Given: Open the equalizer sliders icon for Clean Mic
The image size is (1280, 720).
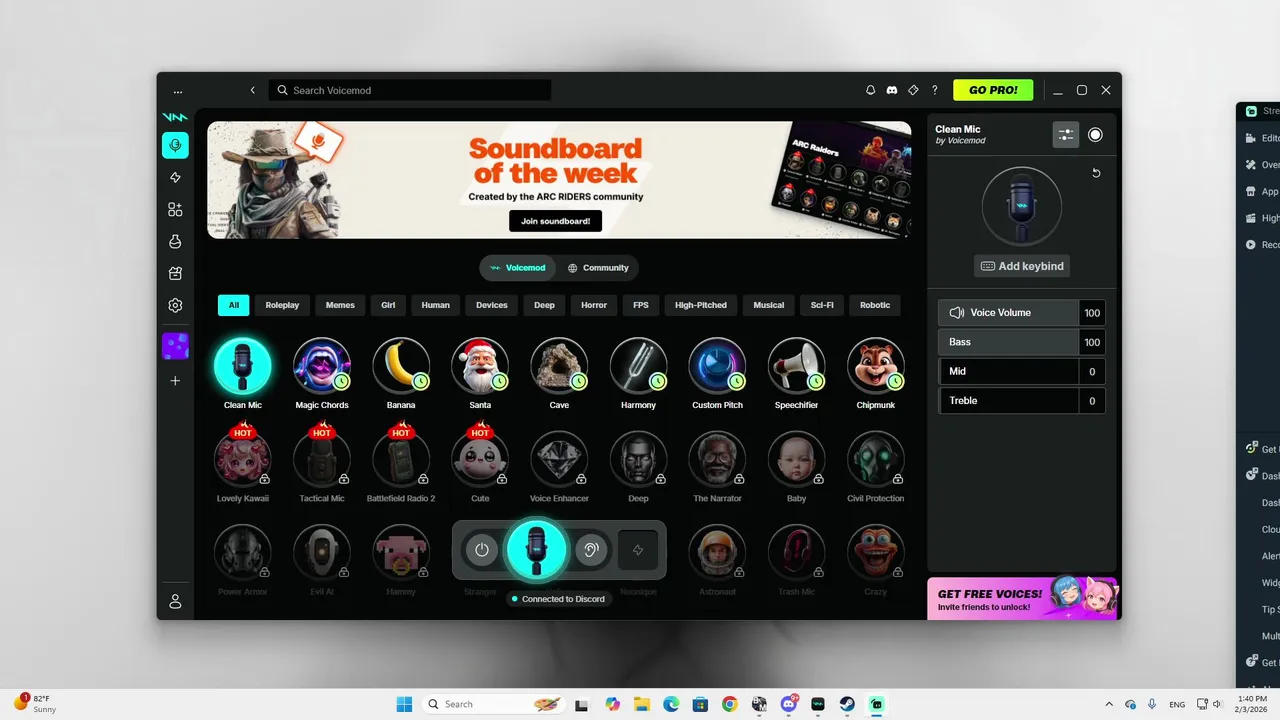Looking at the screenshot, I should 1066,135.
